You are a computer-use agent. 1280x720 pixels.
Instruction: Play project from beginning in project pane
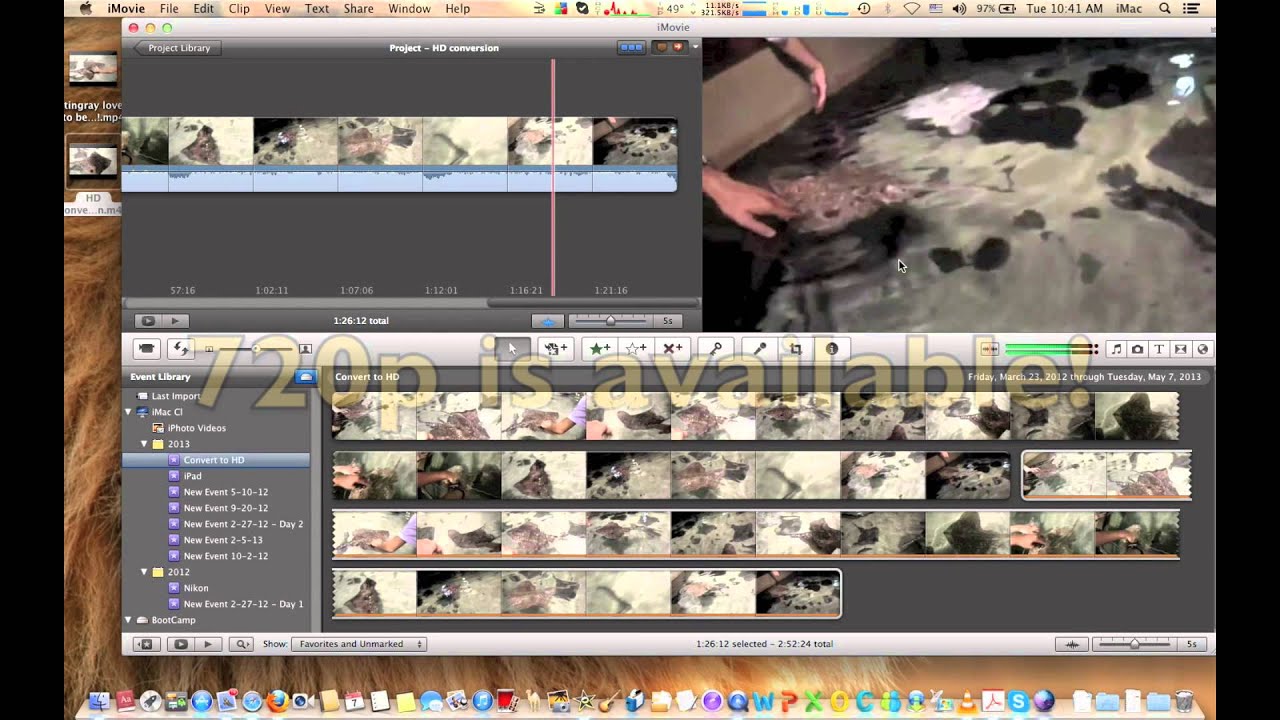pyautogui.click(x=174, y=321)
